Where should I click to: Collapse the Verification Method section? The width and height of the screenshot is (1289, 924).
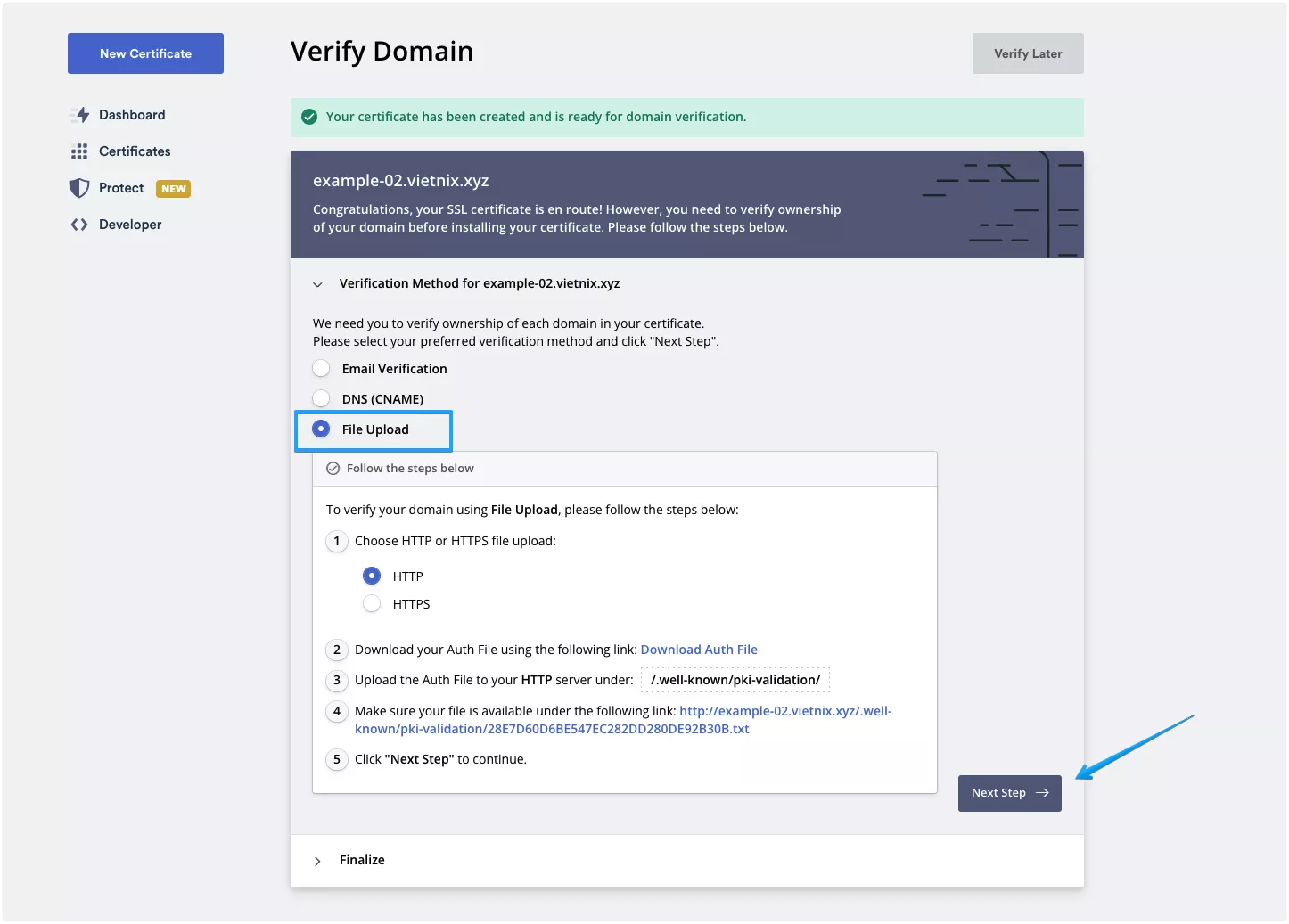317,283
